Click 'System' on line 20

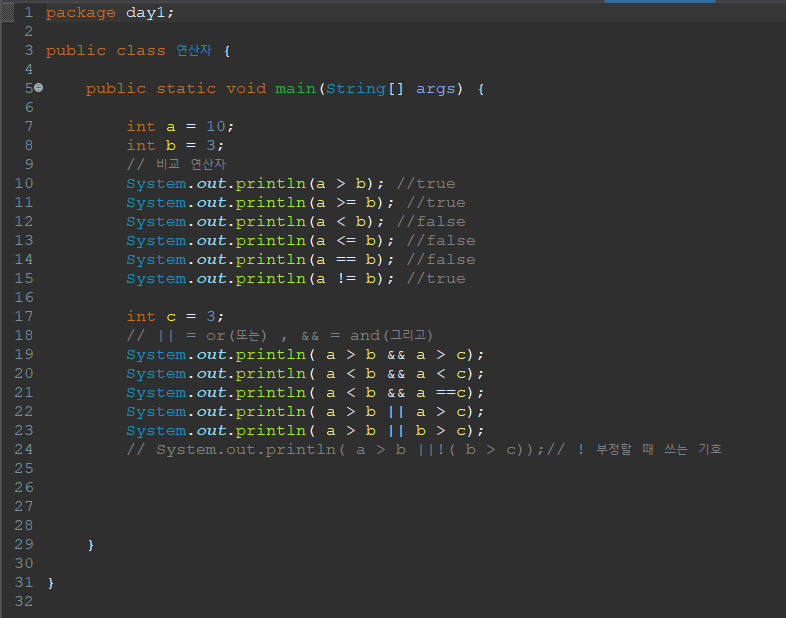156,374
